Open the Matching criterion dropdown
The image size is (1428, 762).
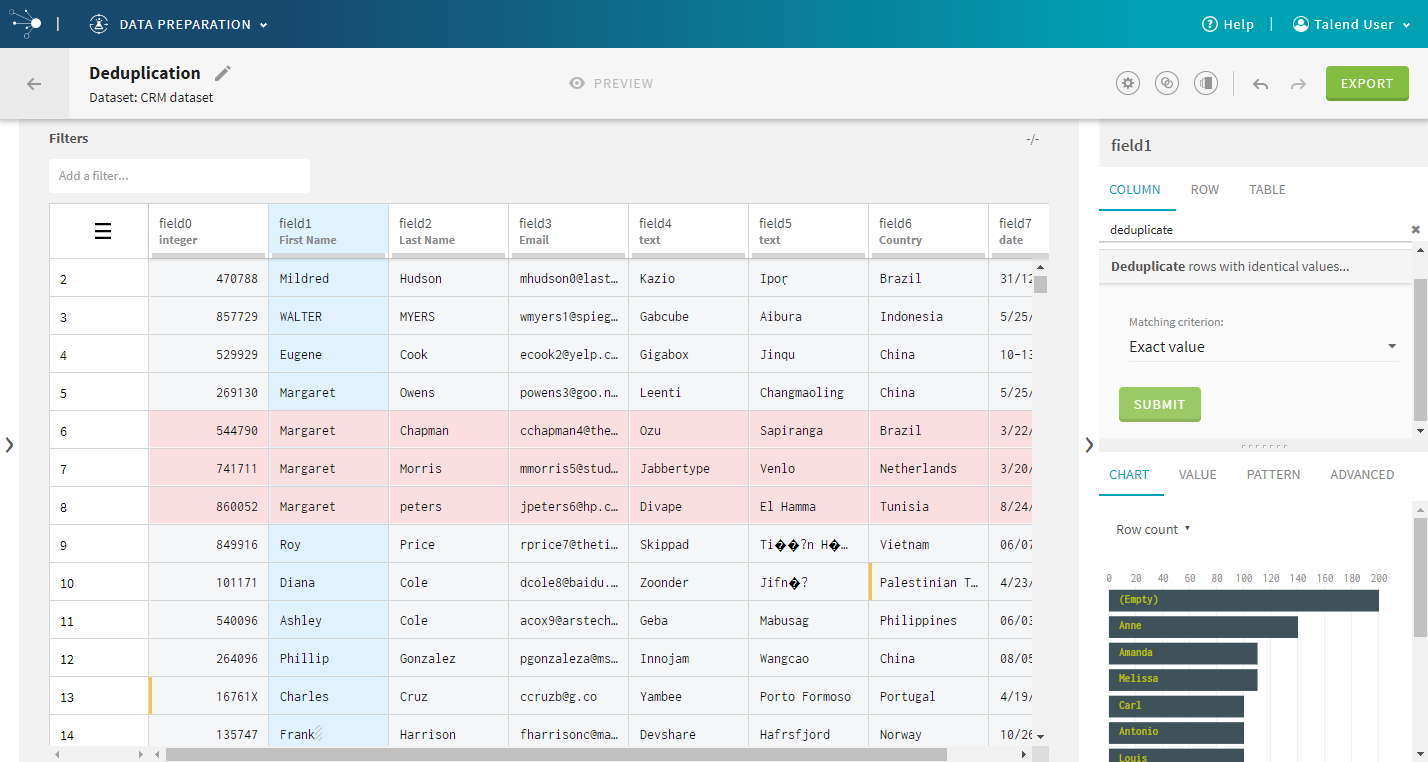(1263, 347)
